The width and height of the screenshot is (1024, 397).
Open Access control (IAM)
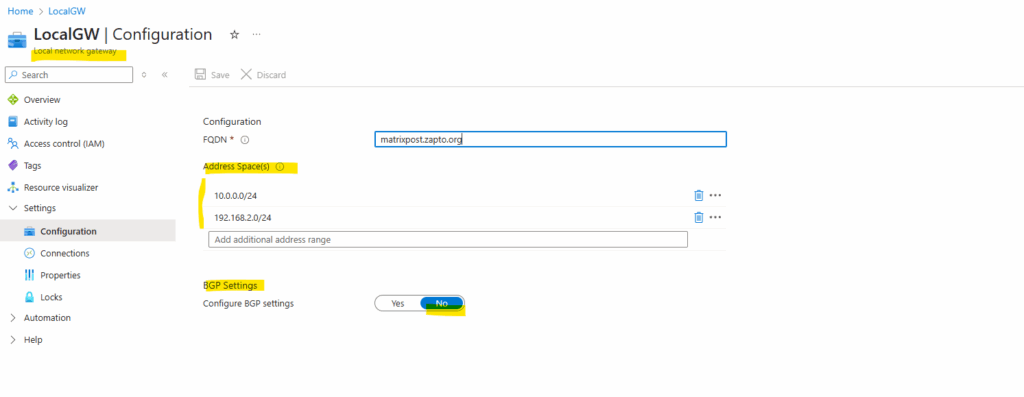tap(64, 144)
